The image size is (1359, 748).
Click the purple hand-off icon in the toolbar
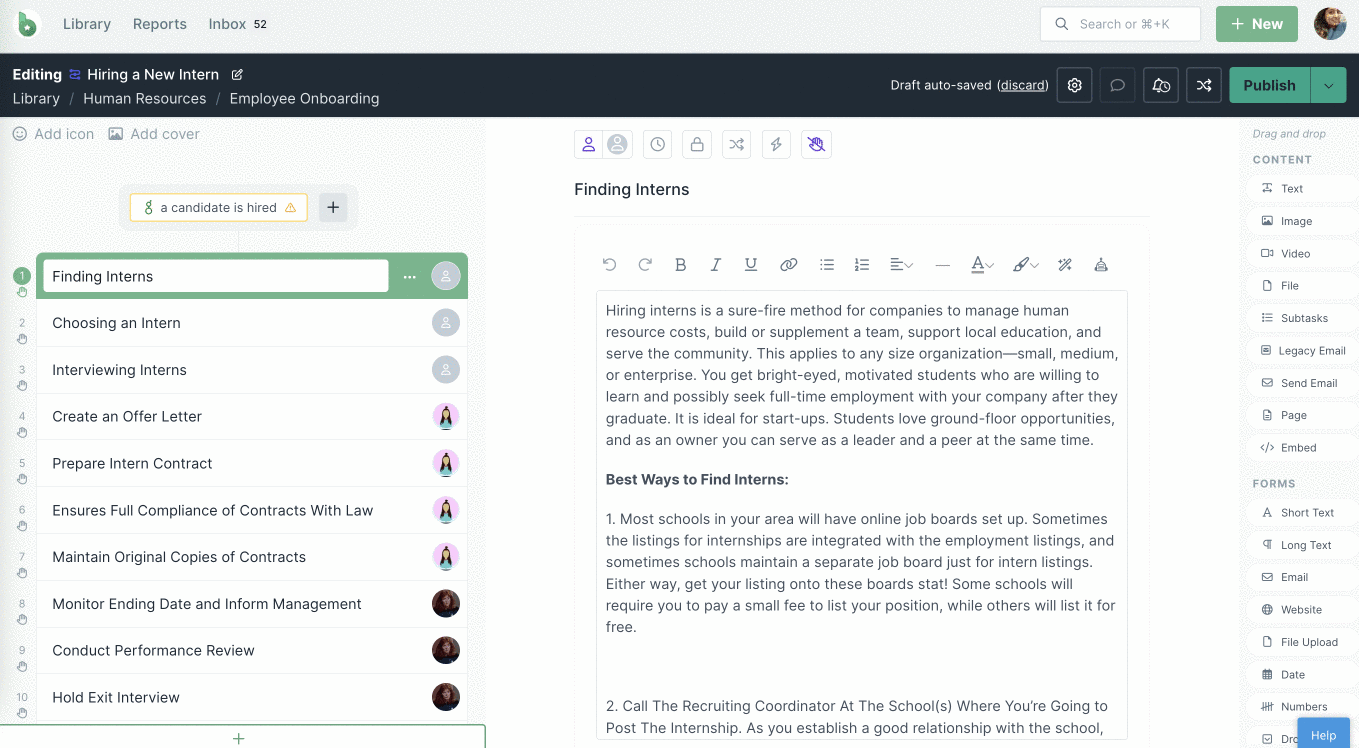click(816, 144)
